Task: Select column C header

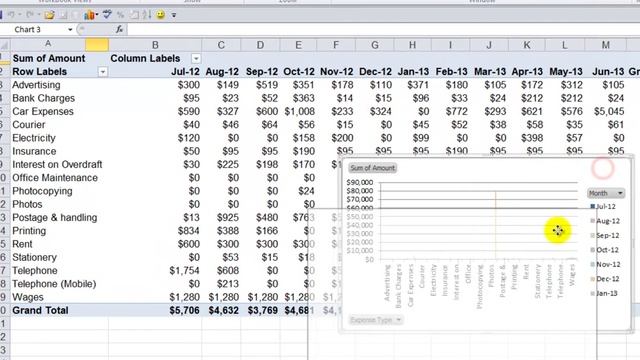Action: click(x=221, y=45)
